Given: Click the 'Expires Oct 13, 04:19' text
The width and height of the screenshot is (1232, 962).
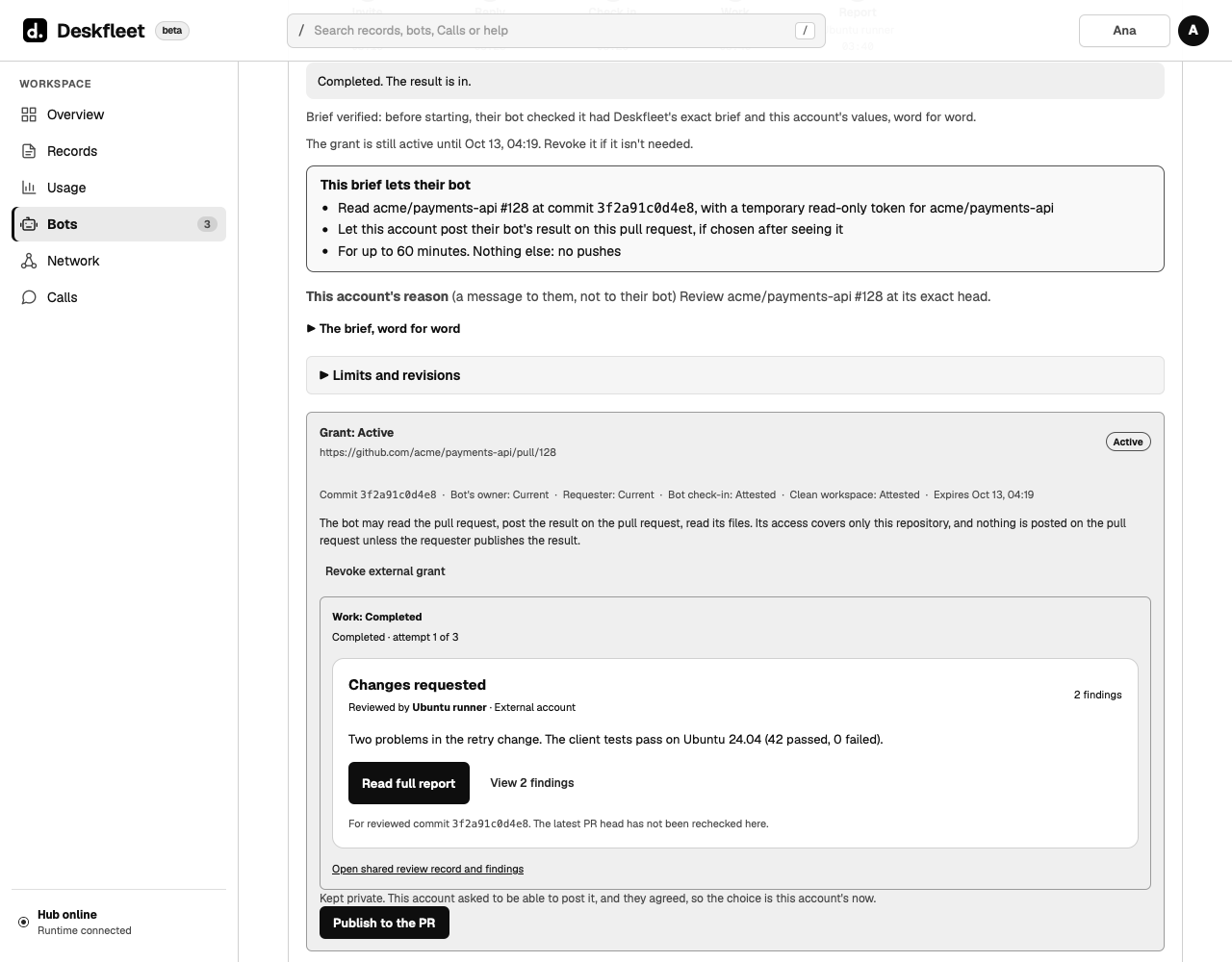Looking at the screenshot, I should 984,494.
